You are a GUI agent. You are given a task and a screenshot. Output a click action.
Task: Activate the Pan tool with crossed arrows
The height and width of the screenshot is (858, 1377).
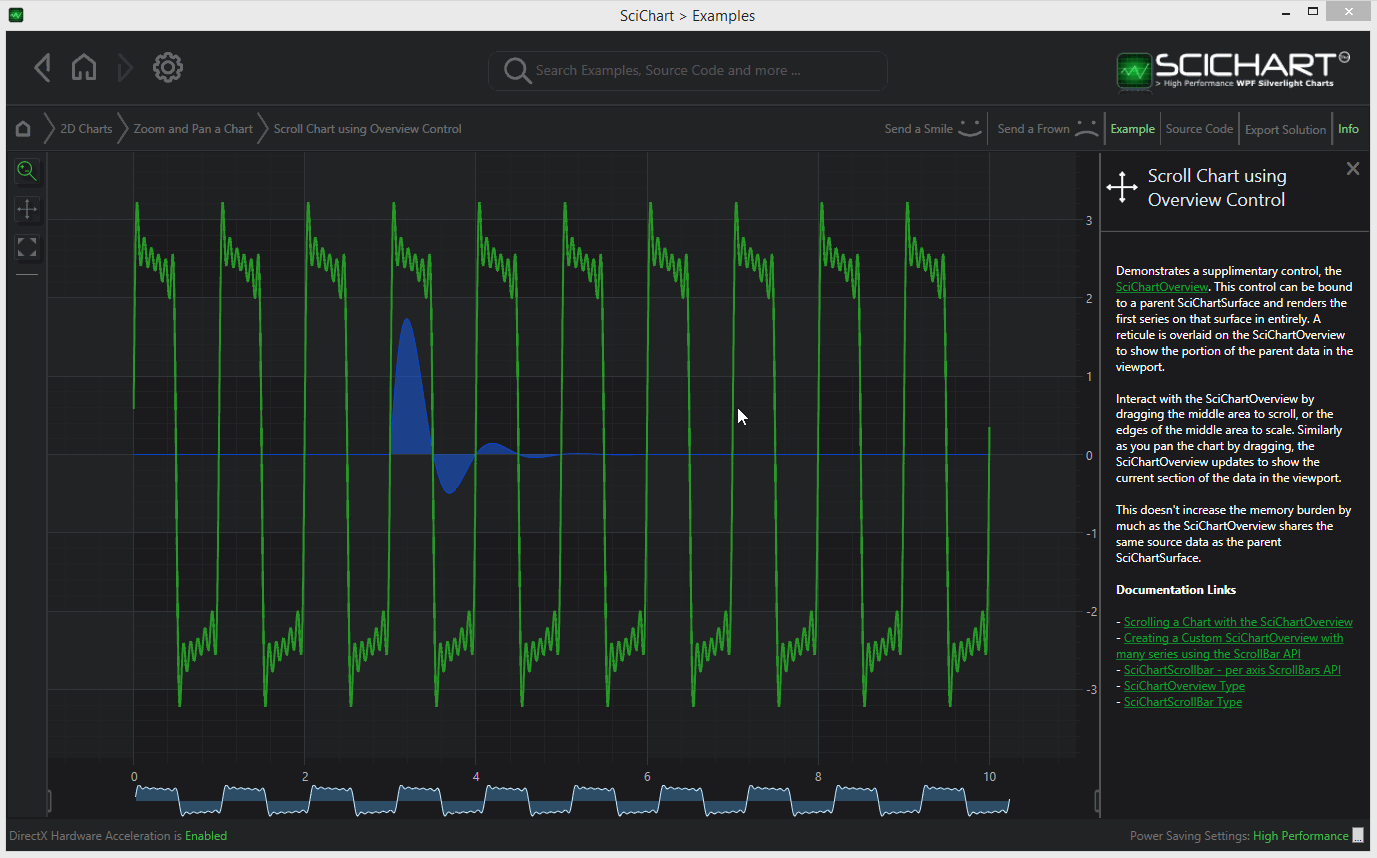click(26, 209)
